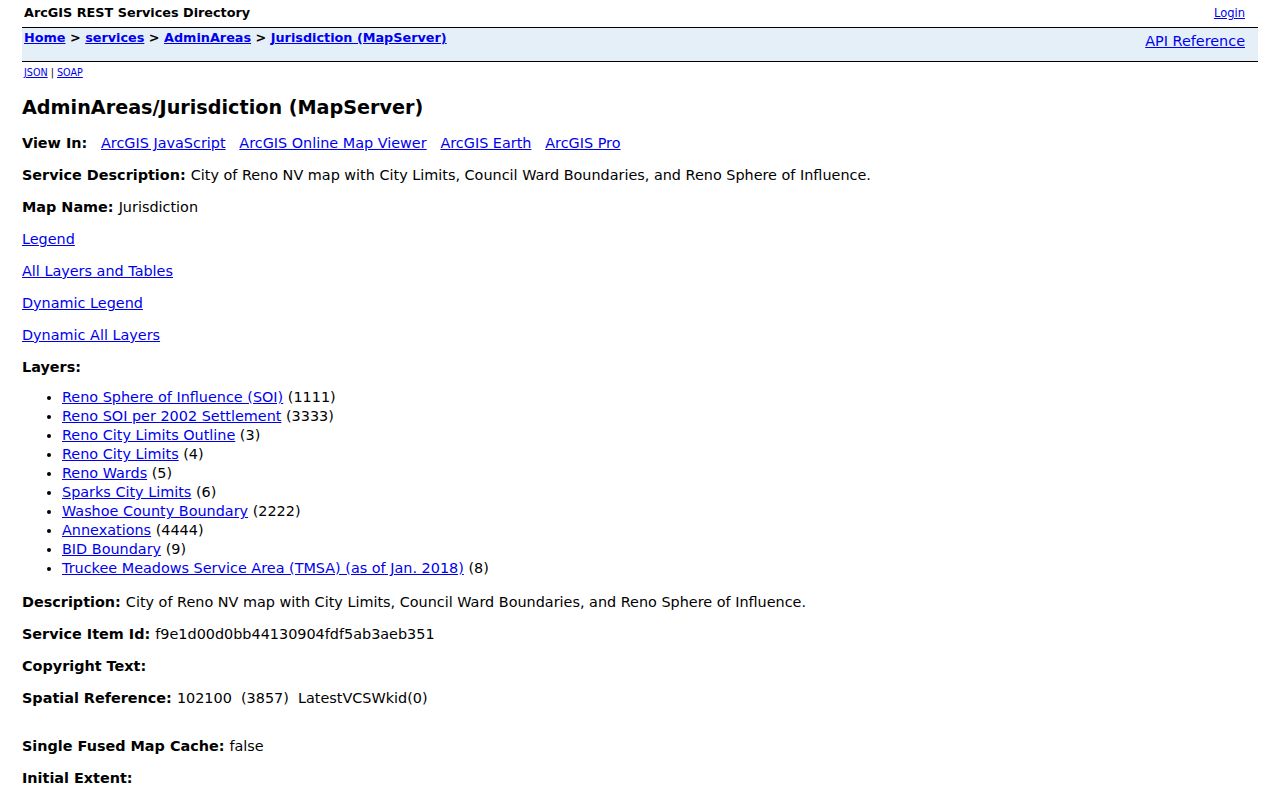Select Reno City Limits Outline layer
Screen dimensions: 1280x800
click(148, 435)
